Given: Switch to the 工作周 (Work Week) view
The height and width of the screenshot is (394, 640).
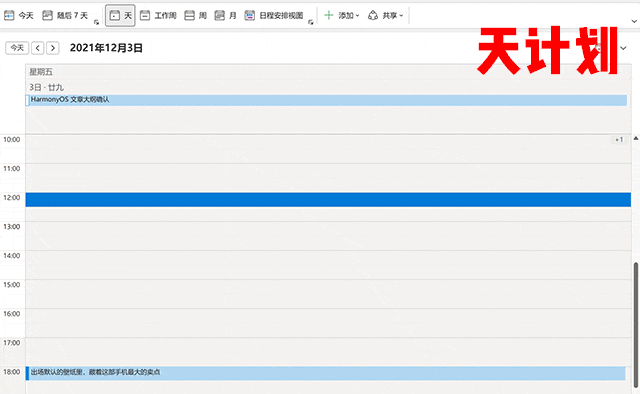Looking at the screenshot, I should click(158, 16).
